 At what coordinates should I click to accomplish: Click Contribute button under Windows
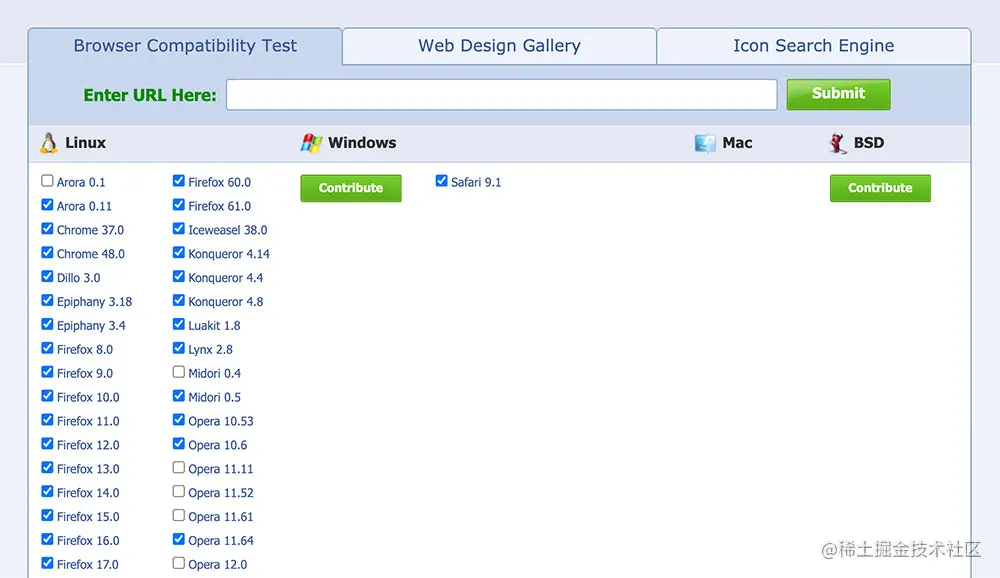(351, 188)
